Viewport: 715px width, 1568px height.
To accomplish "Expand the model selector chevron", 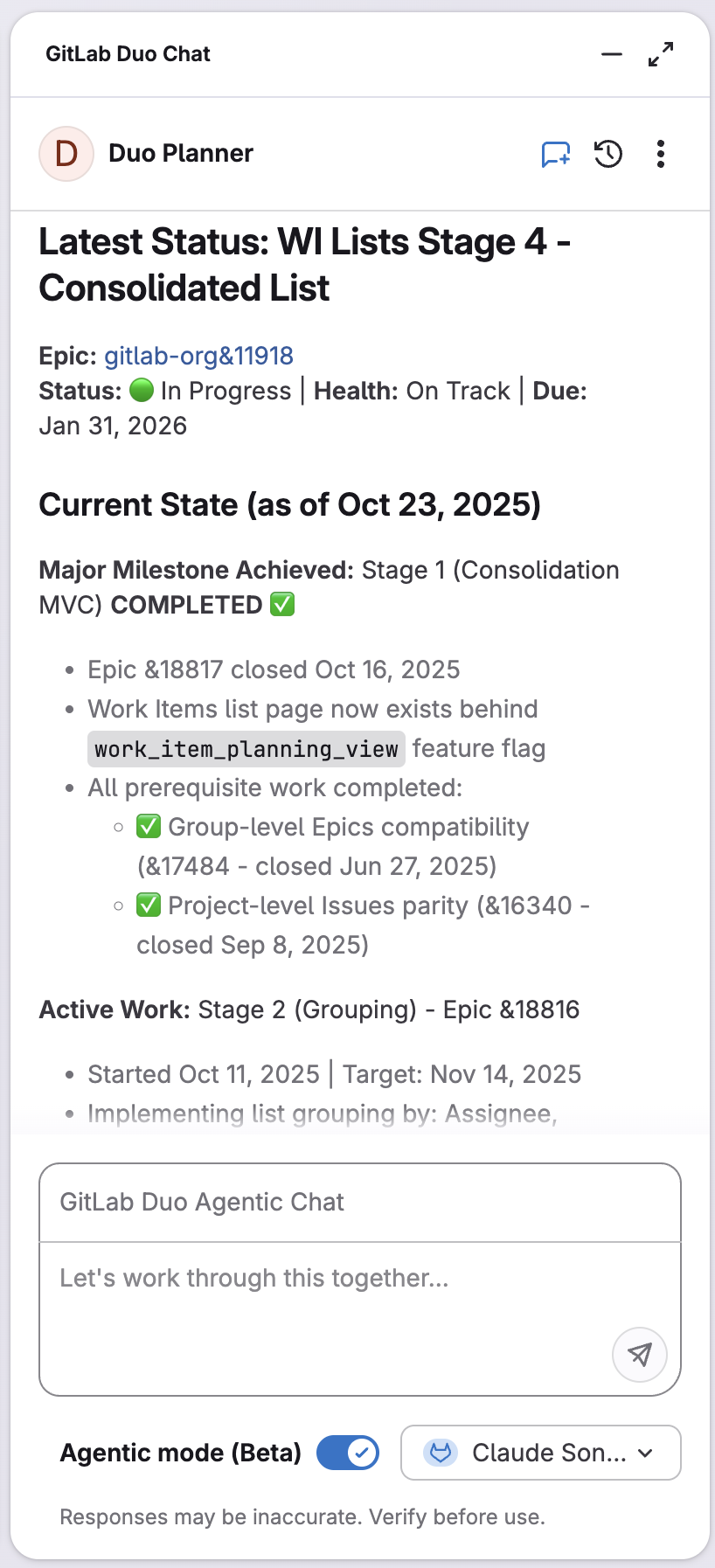I will [x=645, y=1453].
